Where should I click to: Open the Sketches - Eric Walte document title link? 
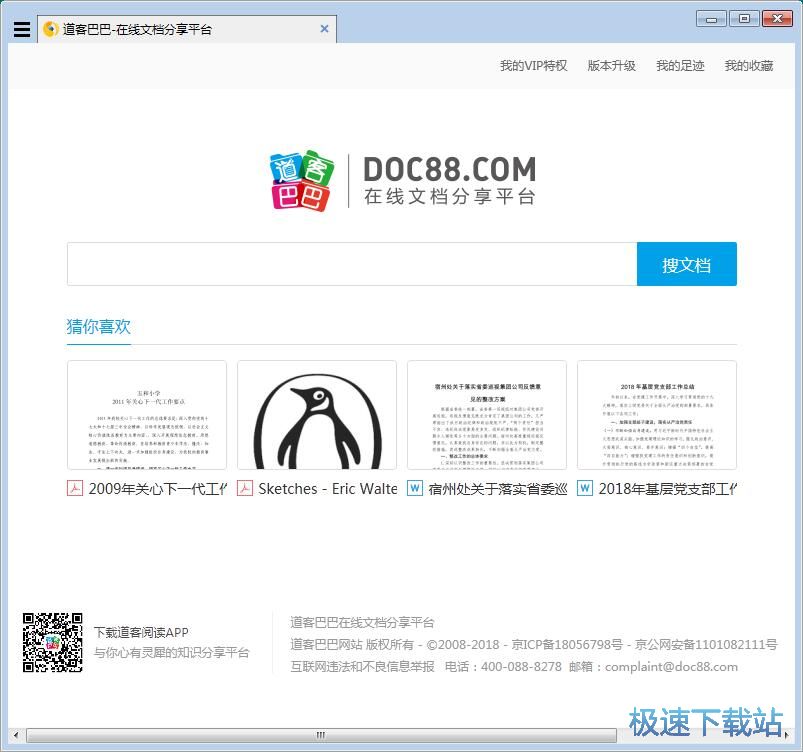point(320,489)
